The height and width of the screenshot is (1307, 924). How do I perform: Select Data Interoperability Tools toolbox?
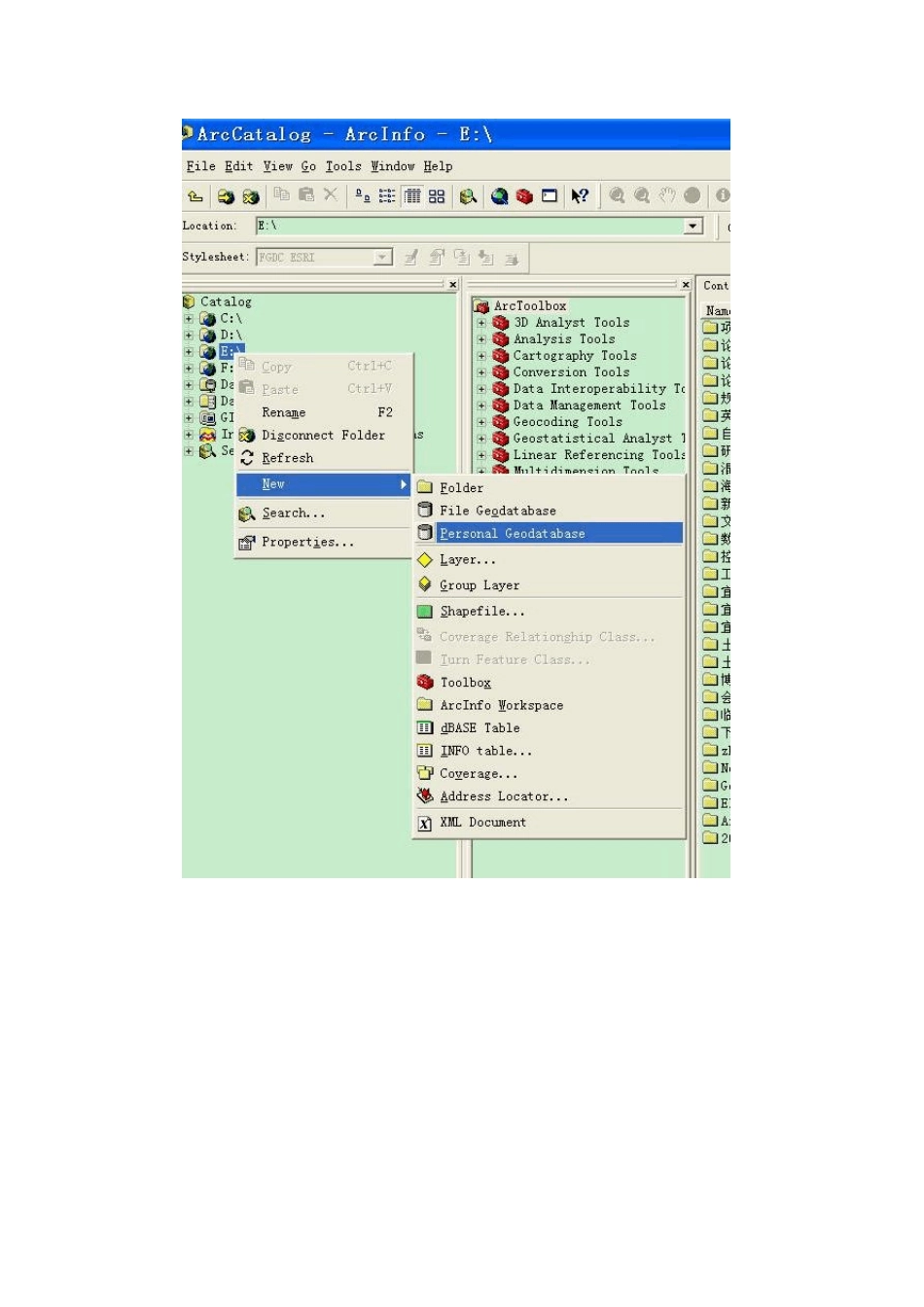[599, 389]
